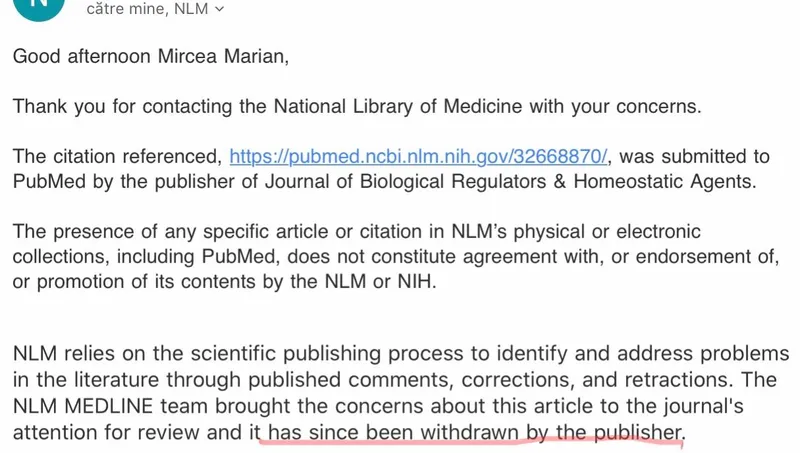800x453 pixels.
Task: Expand recipient details chevron next to NLM
Action: [x=220, y=9]
